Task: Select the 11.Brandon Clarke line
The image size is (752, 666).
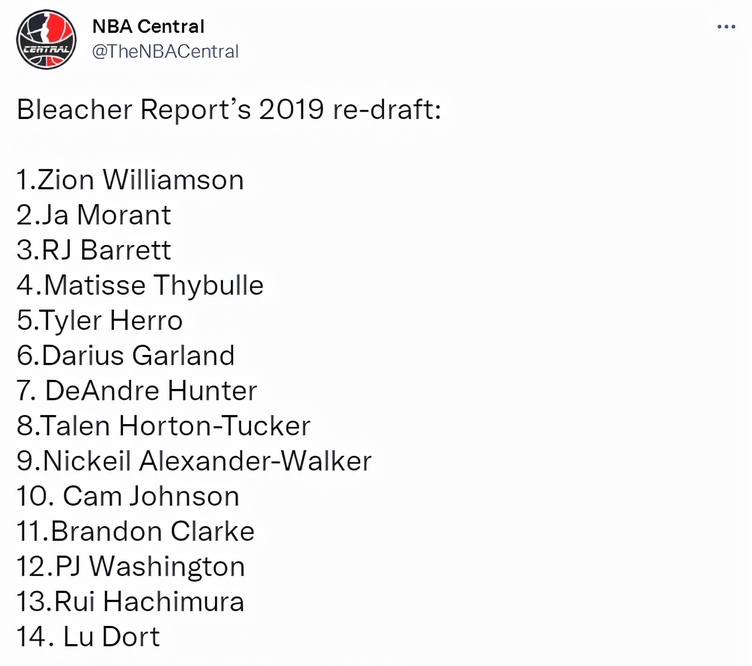Action: pos(135,531)
